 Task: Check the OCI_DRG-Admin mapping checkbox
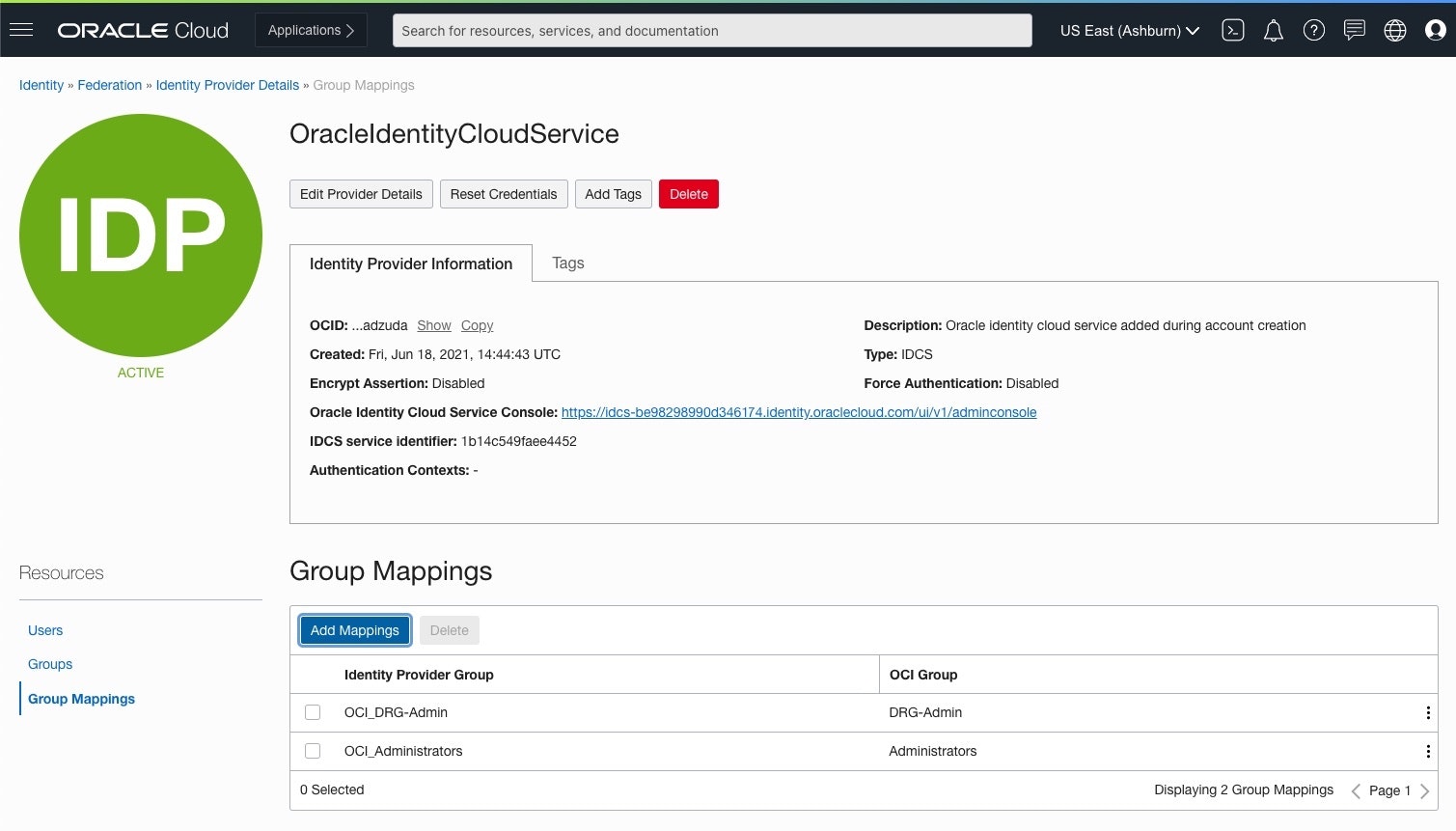(x=313, y=712)
